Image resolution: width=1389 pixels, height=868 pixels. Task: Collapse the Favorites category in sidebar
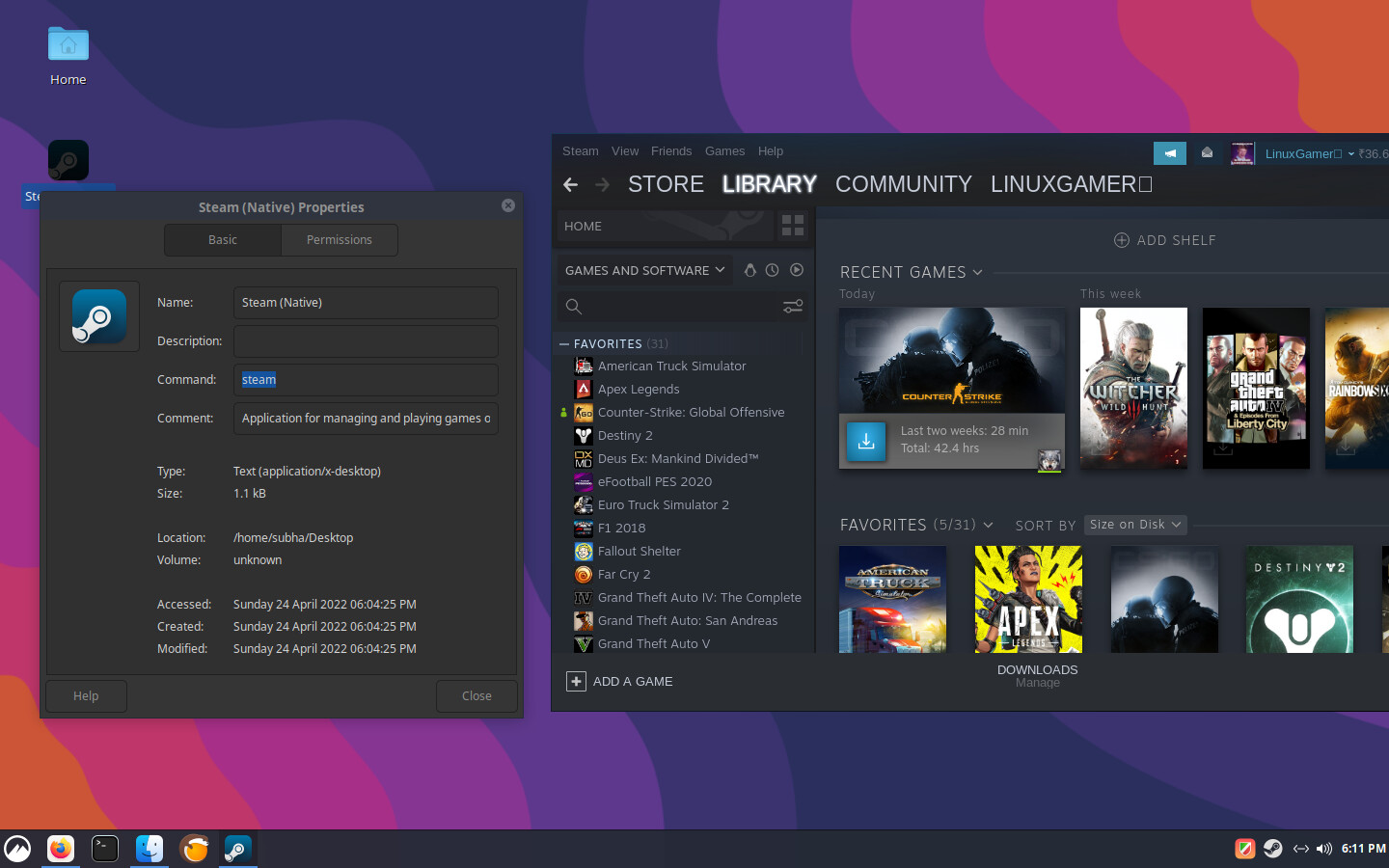point(564,343)
